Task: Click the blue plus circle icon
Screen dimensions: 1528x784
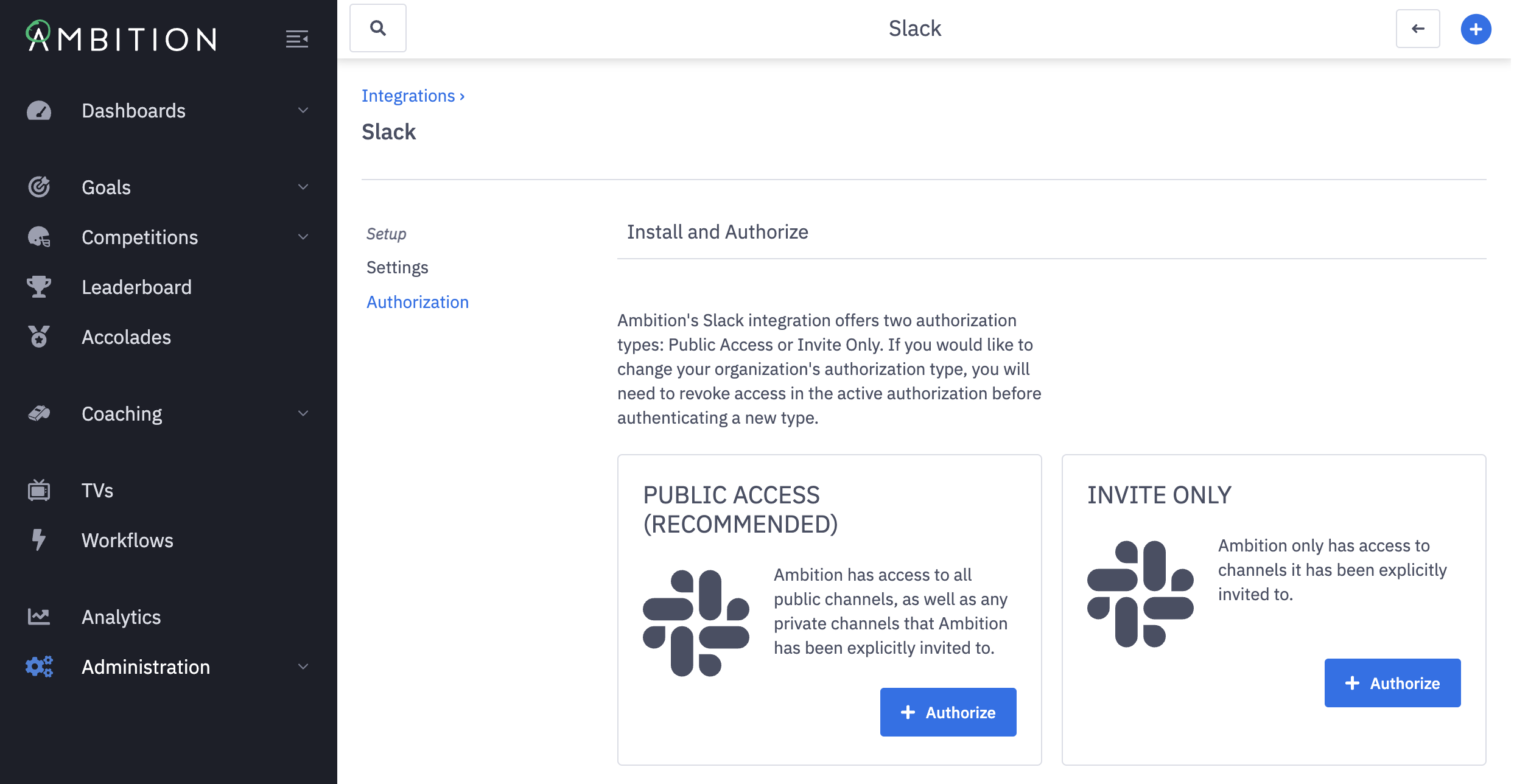Action: (1475, 29)
